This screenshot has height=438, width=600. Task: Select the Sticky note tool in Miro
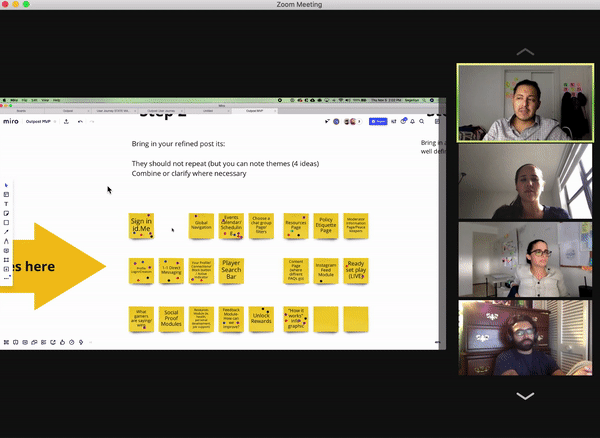[6, 213]
